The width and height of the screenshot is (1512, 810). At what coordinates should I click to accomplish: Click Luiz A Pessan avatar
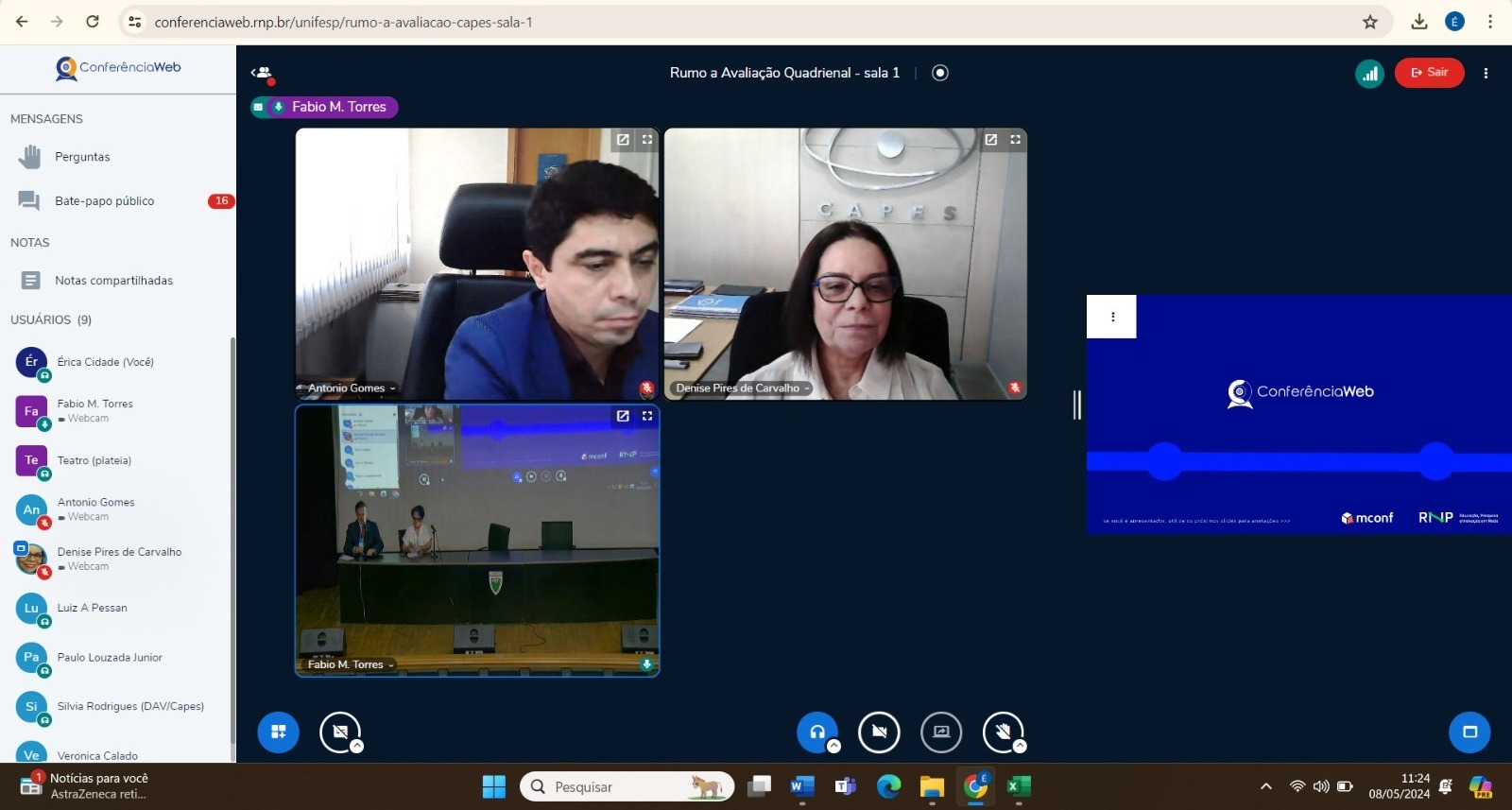[x=31, y=608]
